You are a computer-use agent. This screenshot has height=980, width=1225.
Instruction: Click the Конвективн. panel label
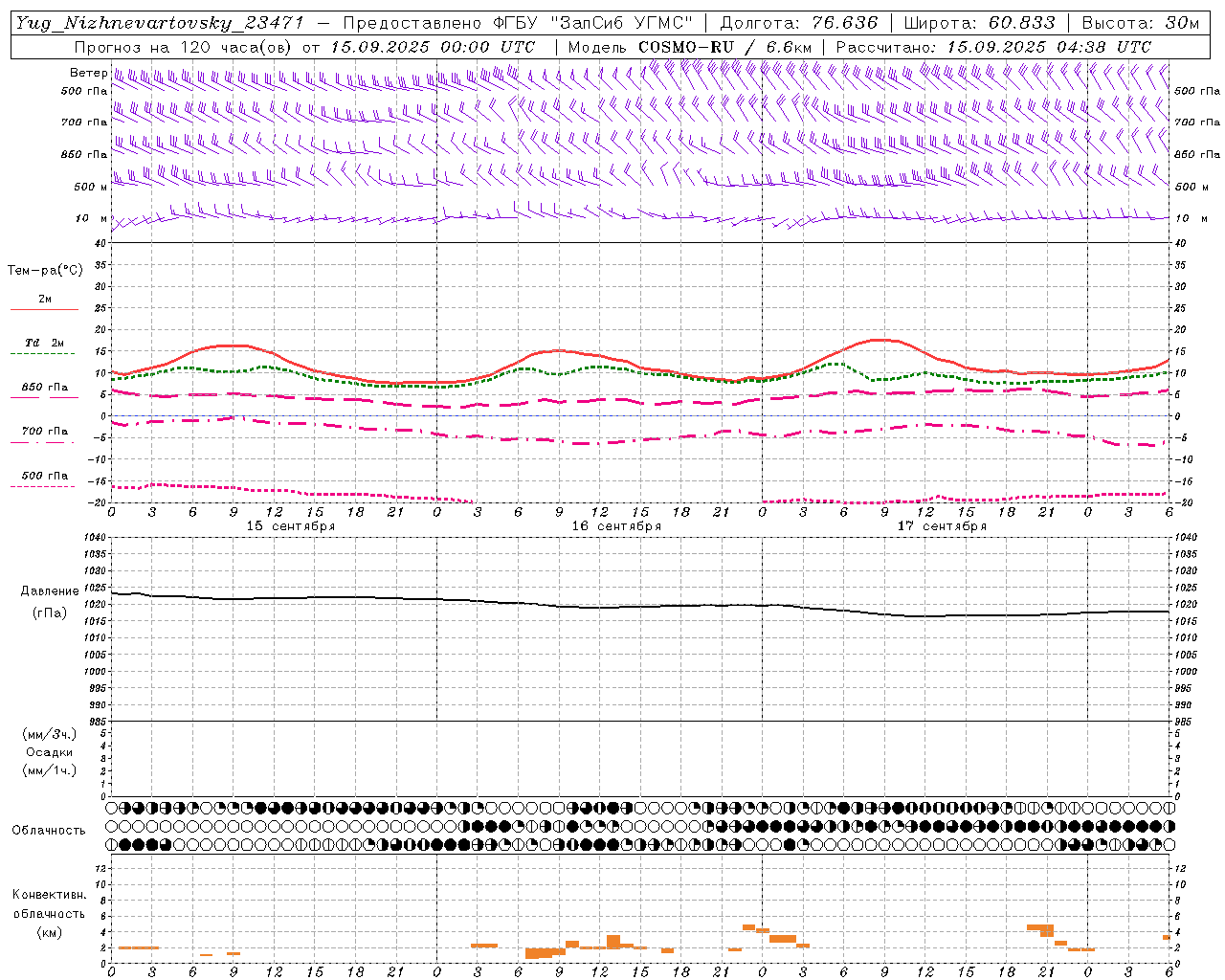tap(50, 895)
